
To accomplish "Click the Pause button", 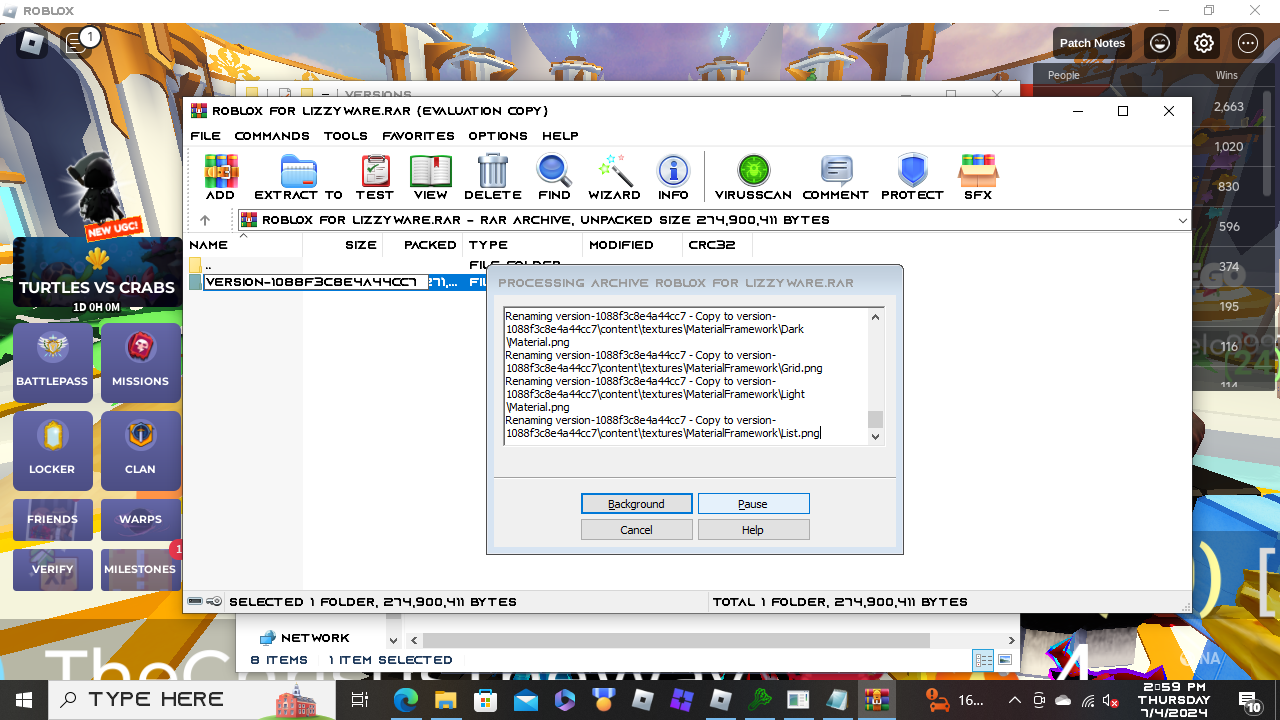I will 753,504.
